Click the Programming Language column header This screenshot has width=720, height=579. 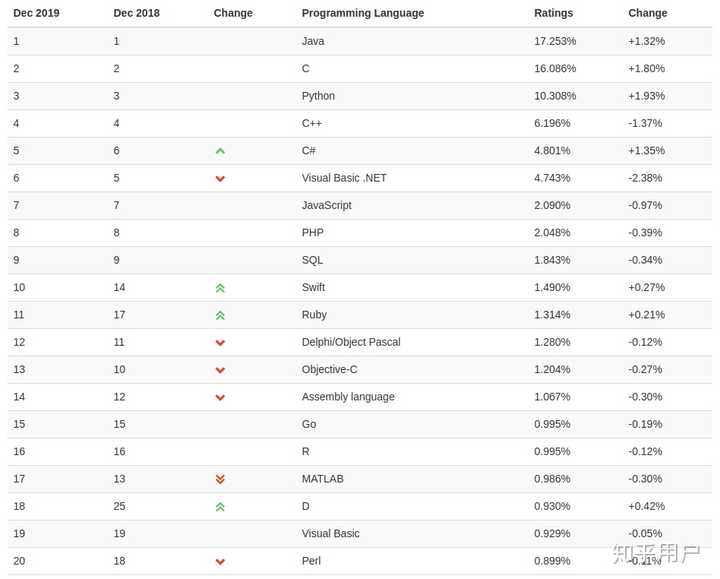point(362,13)
